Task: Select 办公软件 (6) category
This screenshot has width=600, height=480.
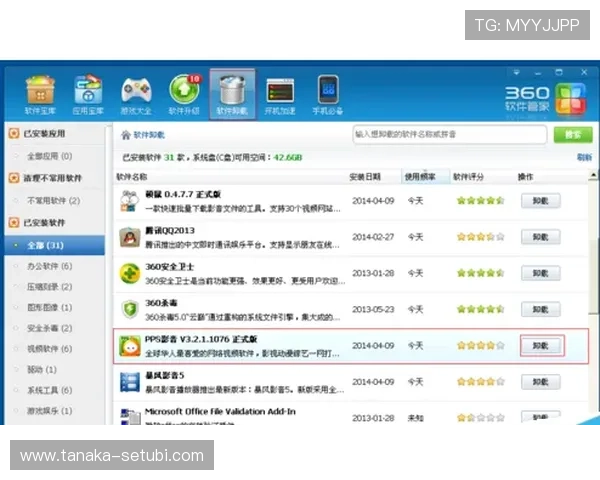Action: [x=49, y=266]
